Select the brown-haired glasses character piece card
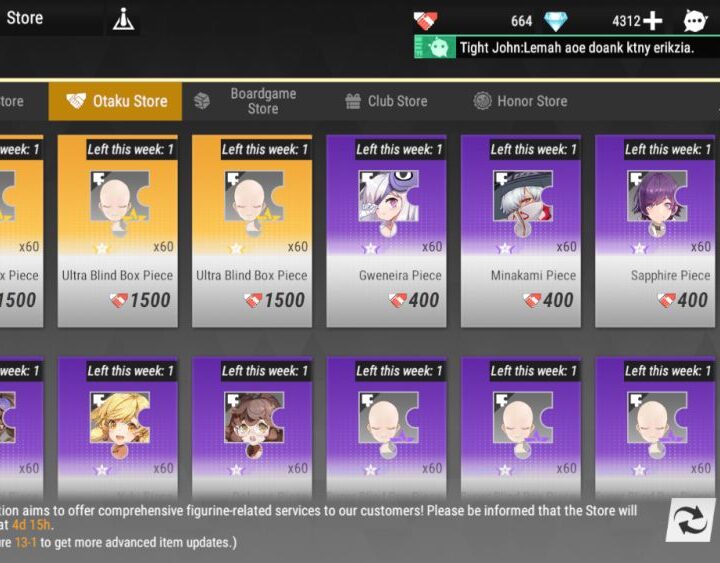The width and height of the screenshot is (720, 563). tap(252, 427)
